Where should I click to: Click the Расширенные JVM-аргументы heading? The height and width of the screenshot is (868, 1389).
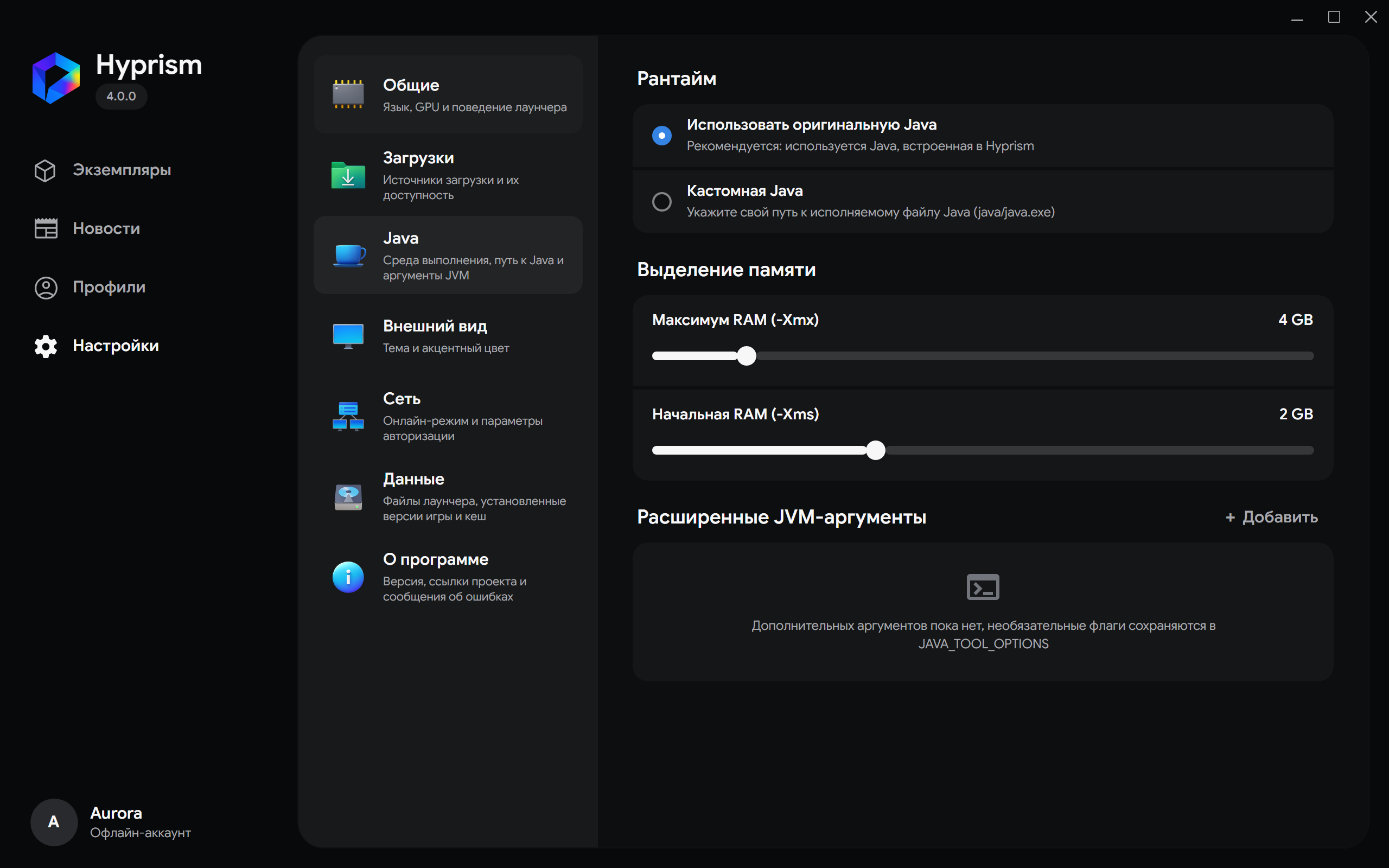tap(781, 517)
